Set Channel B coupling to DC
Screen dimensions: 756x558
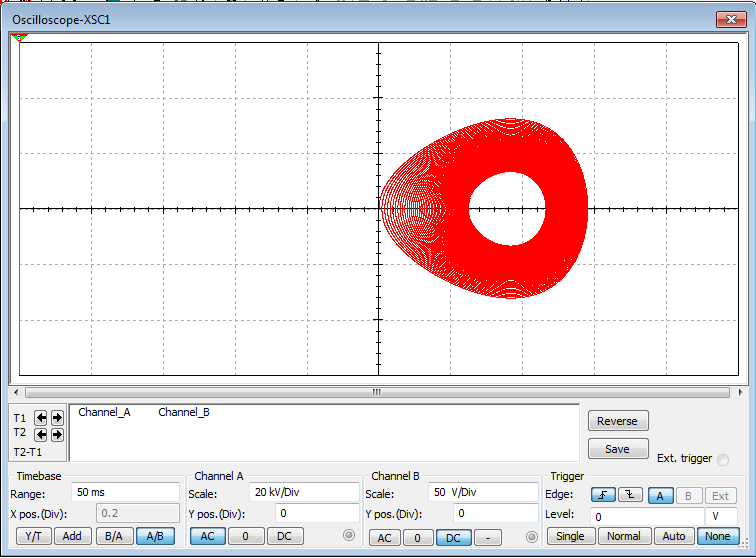(x=453, y=538)
